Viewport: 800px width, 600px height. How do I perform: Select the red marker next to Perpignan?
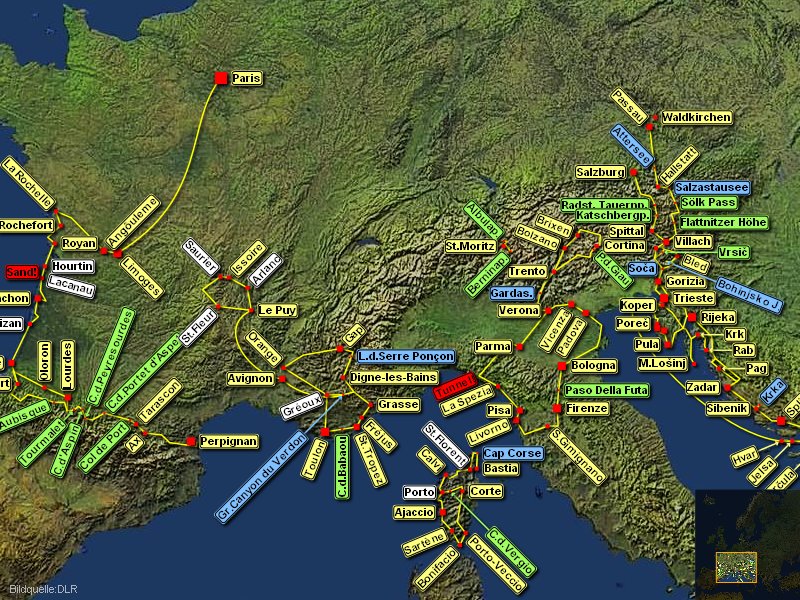tap(190, 441)
